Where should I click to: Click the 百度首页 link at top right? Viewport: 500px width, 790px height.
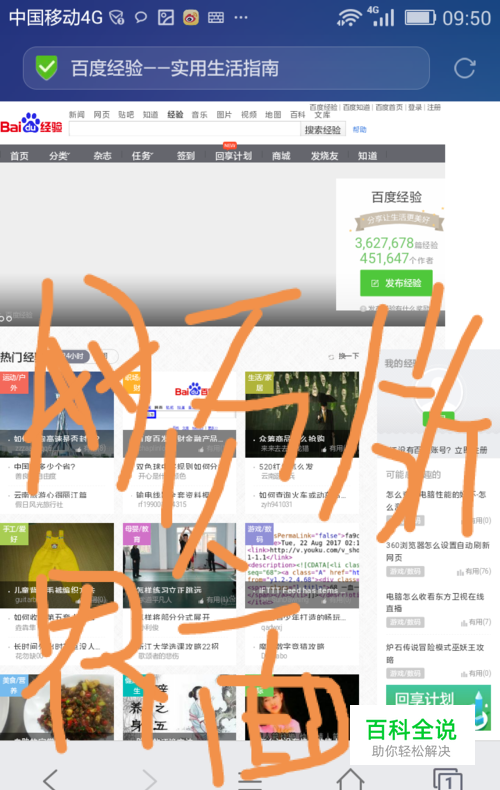(x=389, y=107)
